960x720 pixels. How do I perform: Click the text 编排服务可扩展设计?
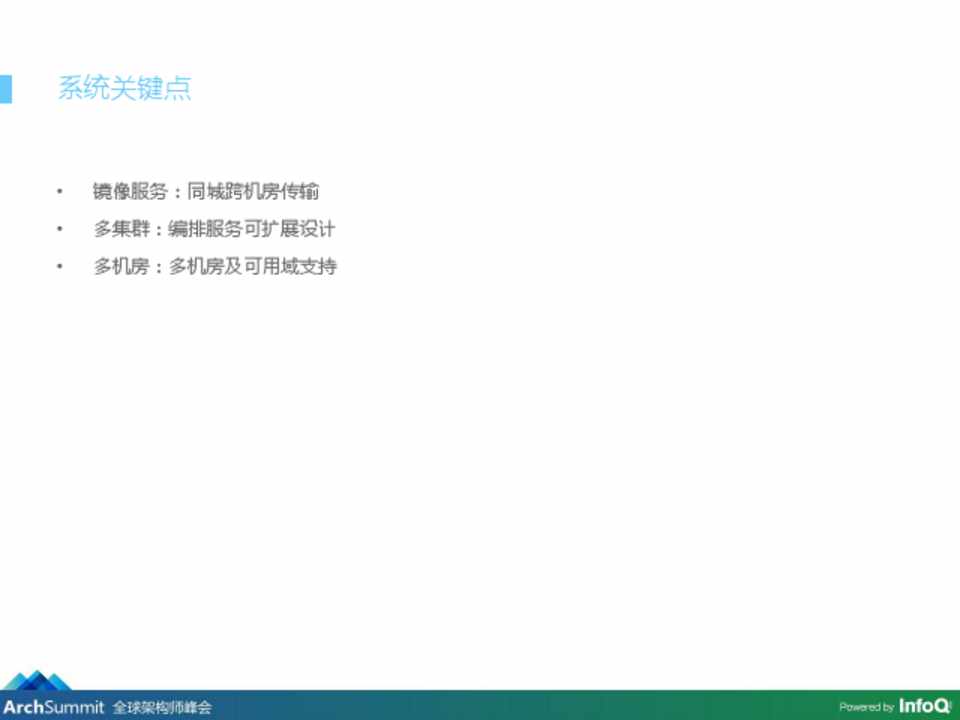tap(251, 229)
